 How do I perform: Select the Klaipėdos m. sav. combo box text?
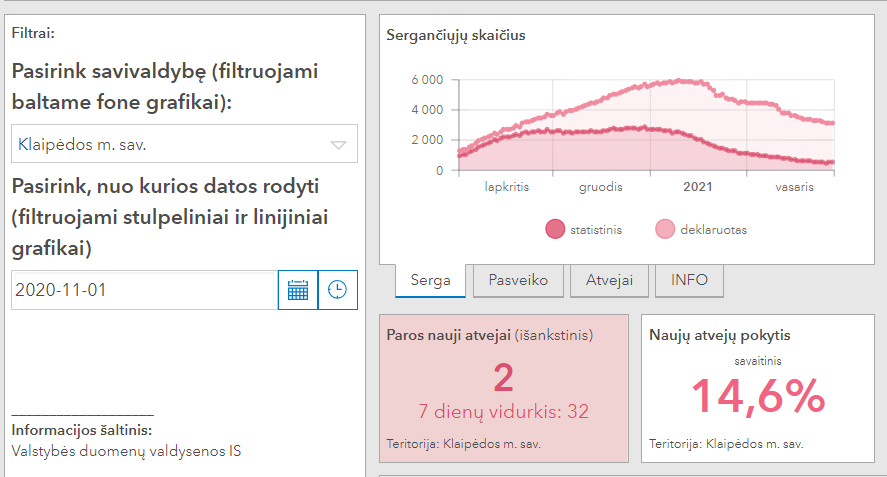(83, 145)
